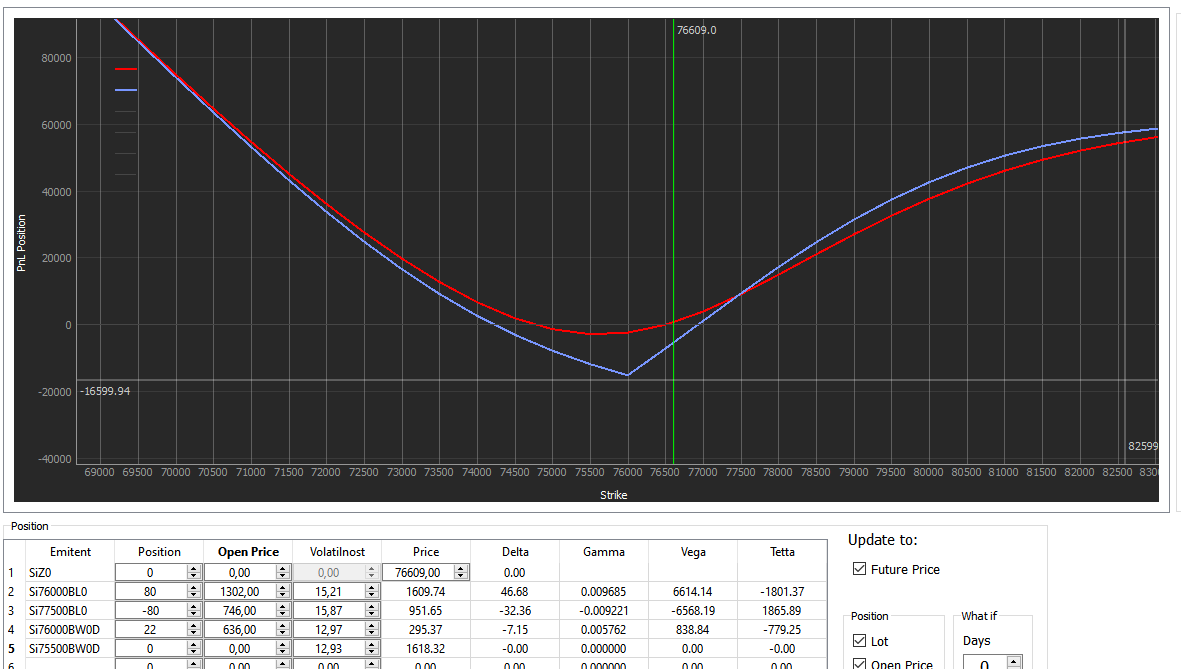Select the Si75500BW0D emitent cell
The width and height of the screenshot is (1181, 669).
(x=70, y=648)
